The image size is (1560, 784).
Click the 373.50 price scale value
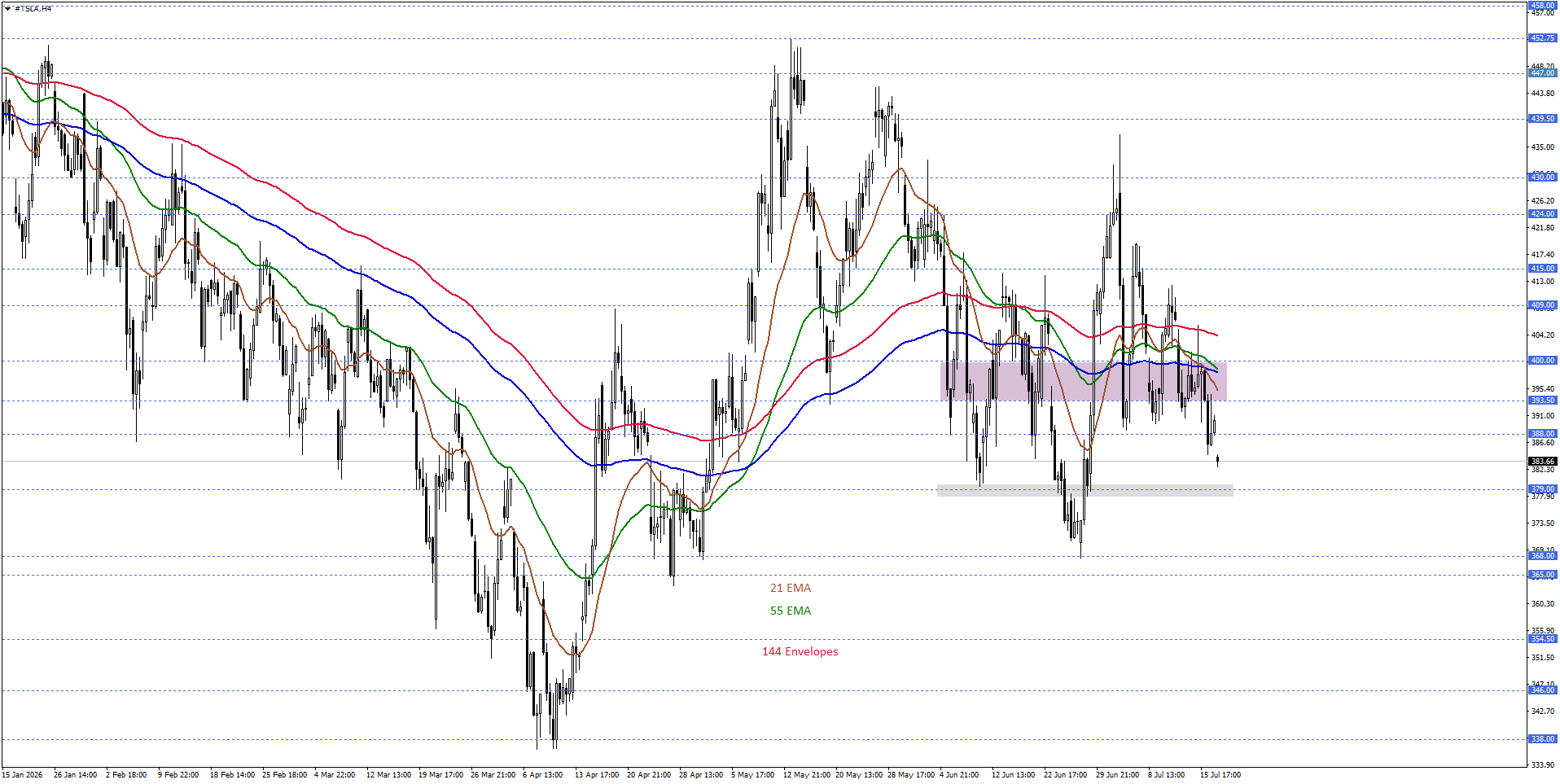[x=1543, y=523]
